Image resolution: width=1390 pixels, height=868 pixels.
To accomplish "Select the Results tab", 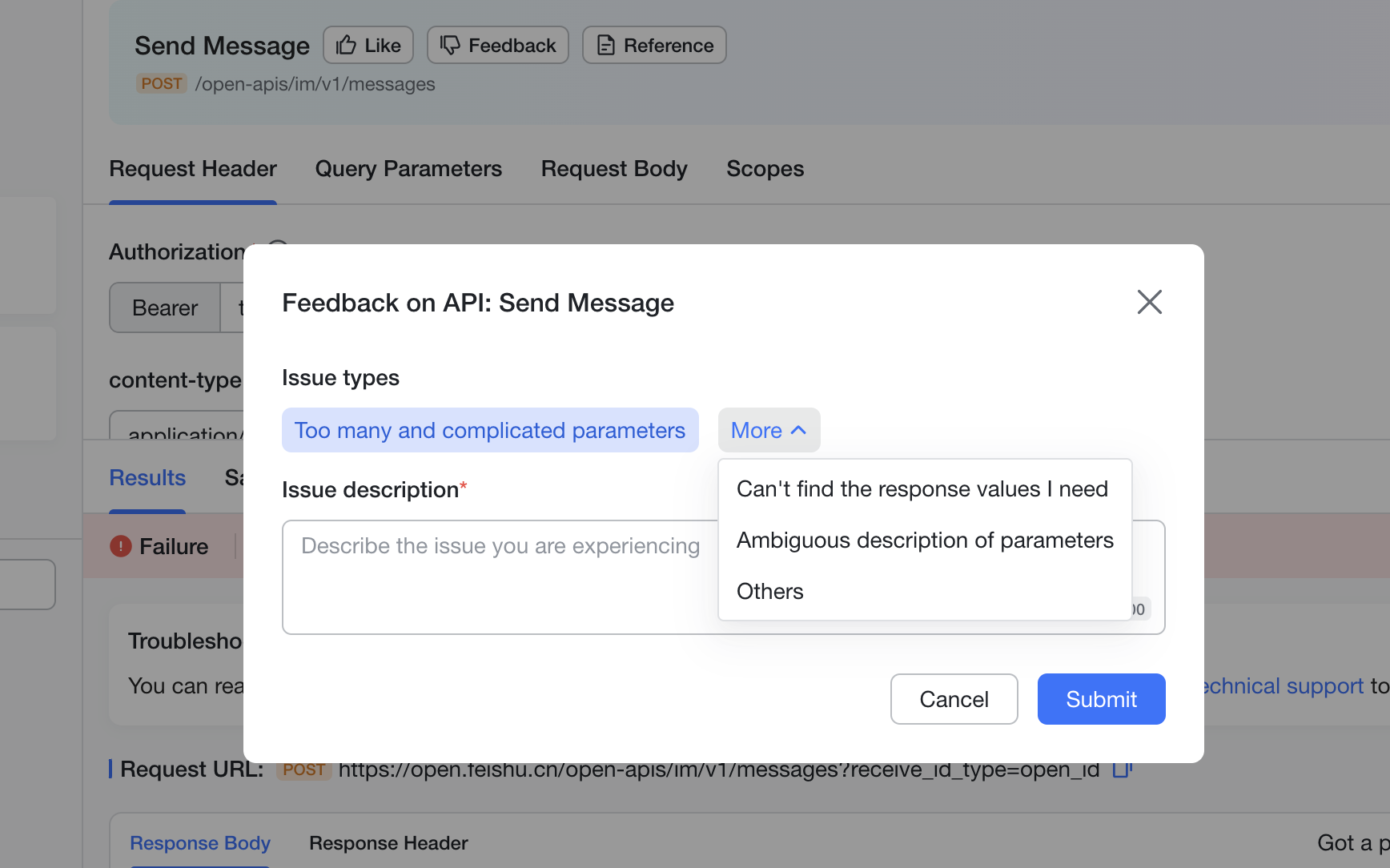I will [x=147, y=478].
